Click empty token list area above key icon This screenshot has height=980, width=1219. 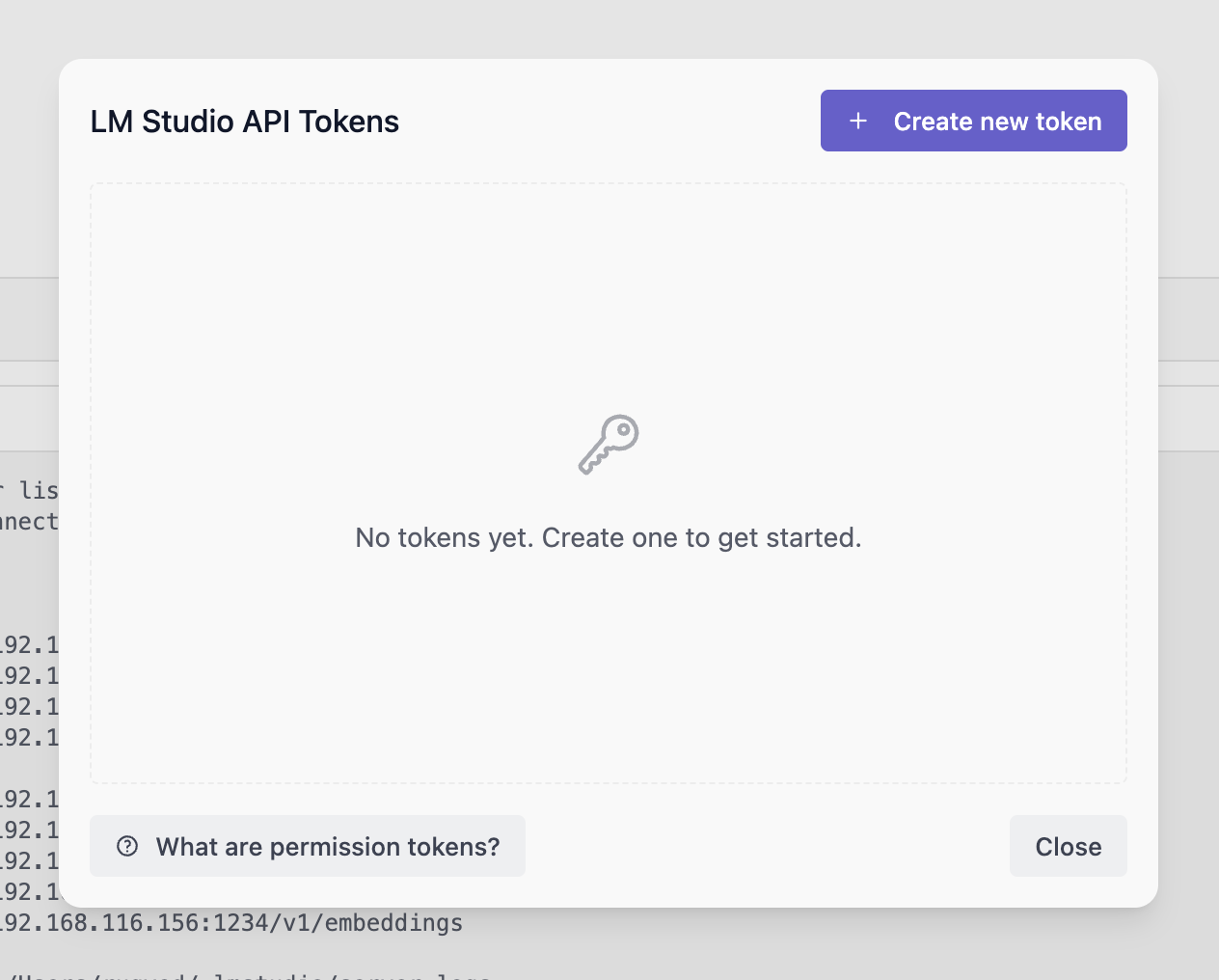tap(608, 289)
